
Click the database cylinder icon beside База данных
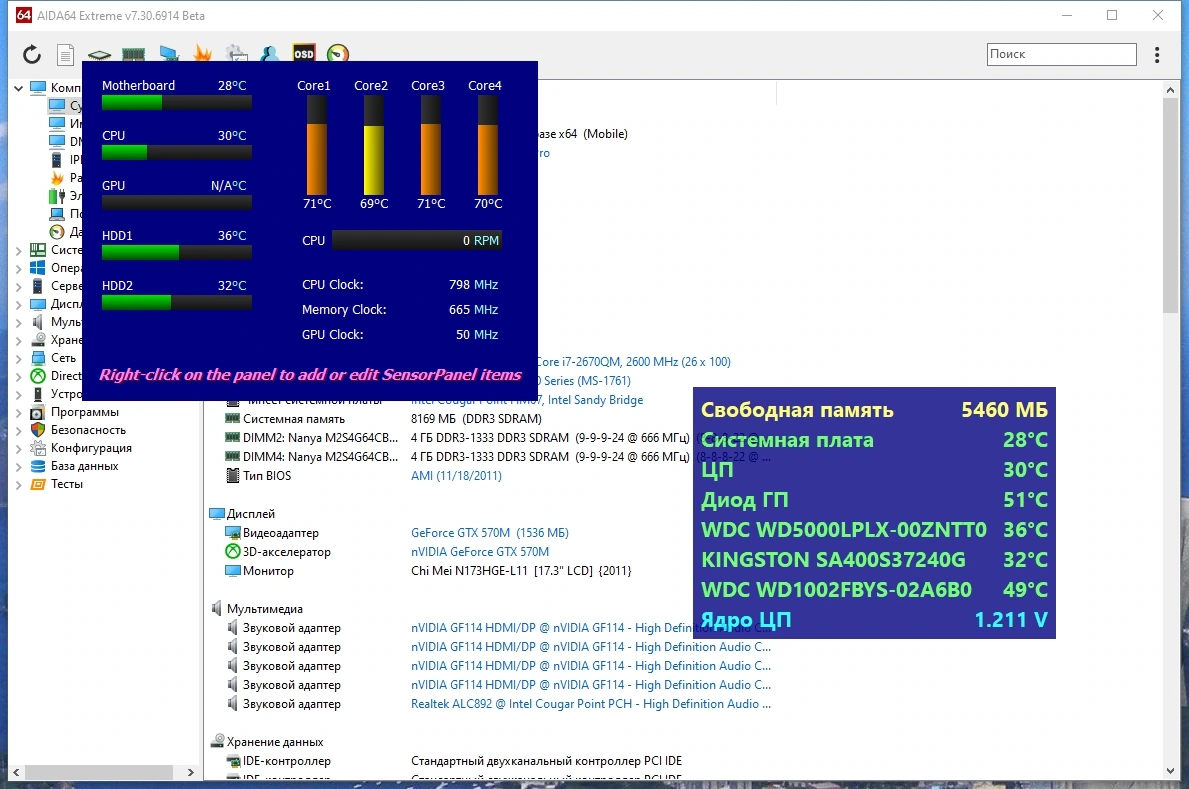coord(38,466)
